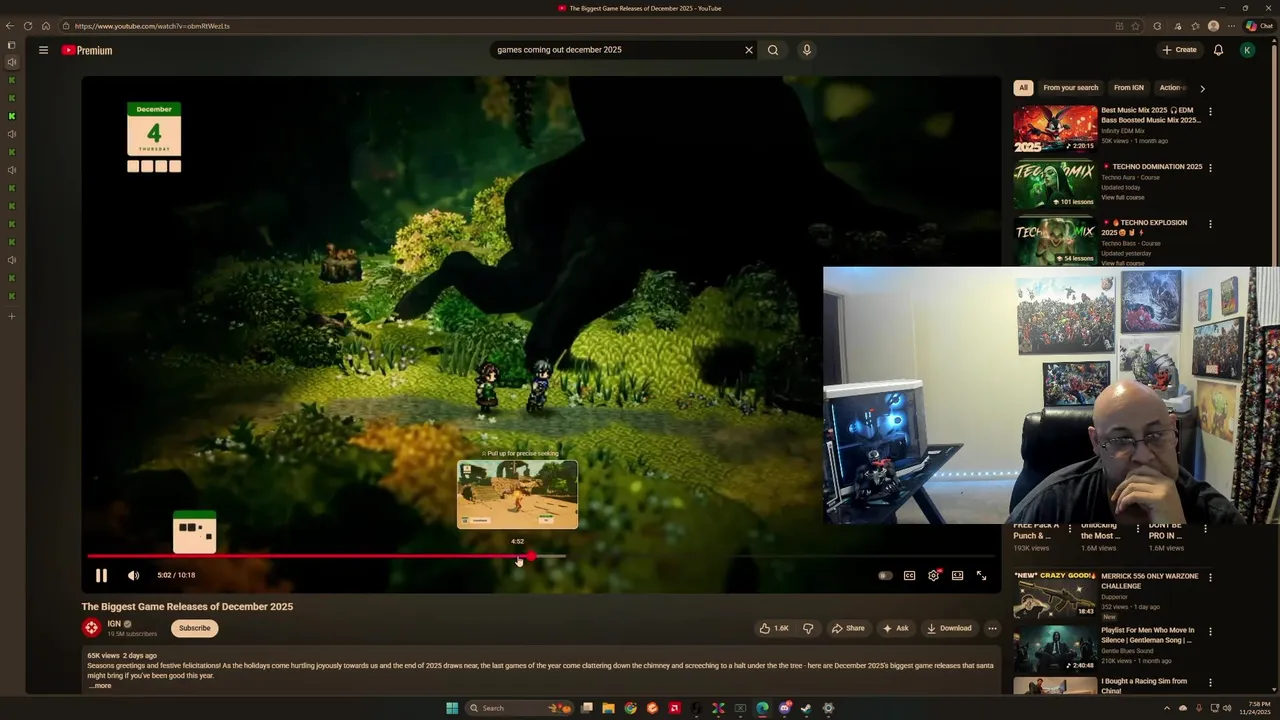Open Microsoft Edge from the taskbar
1280x720 pixels.
coord(762,708)
